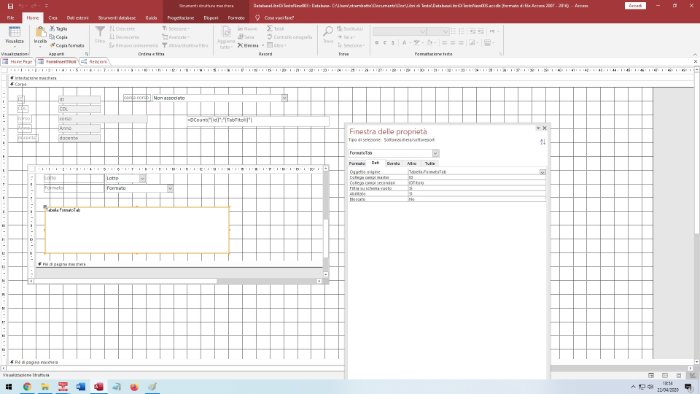
Task: Select the Taglia scissors icon
Action: 52,29
